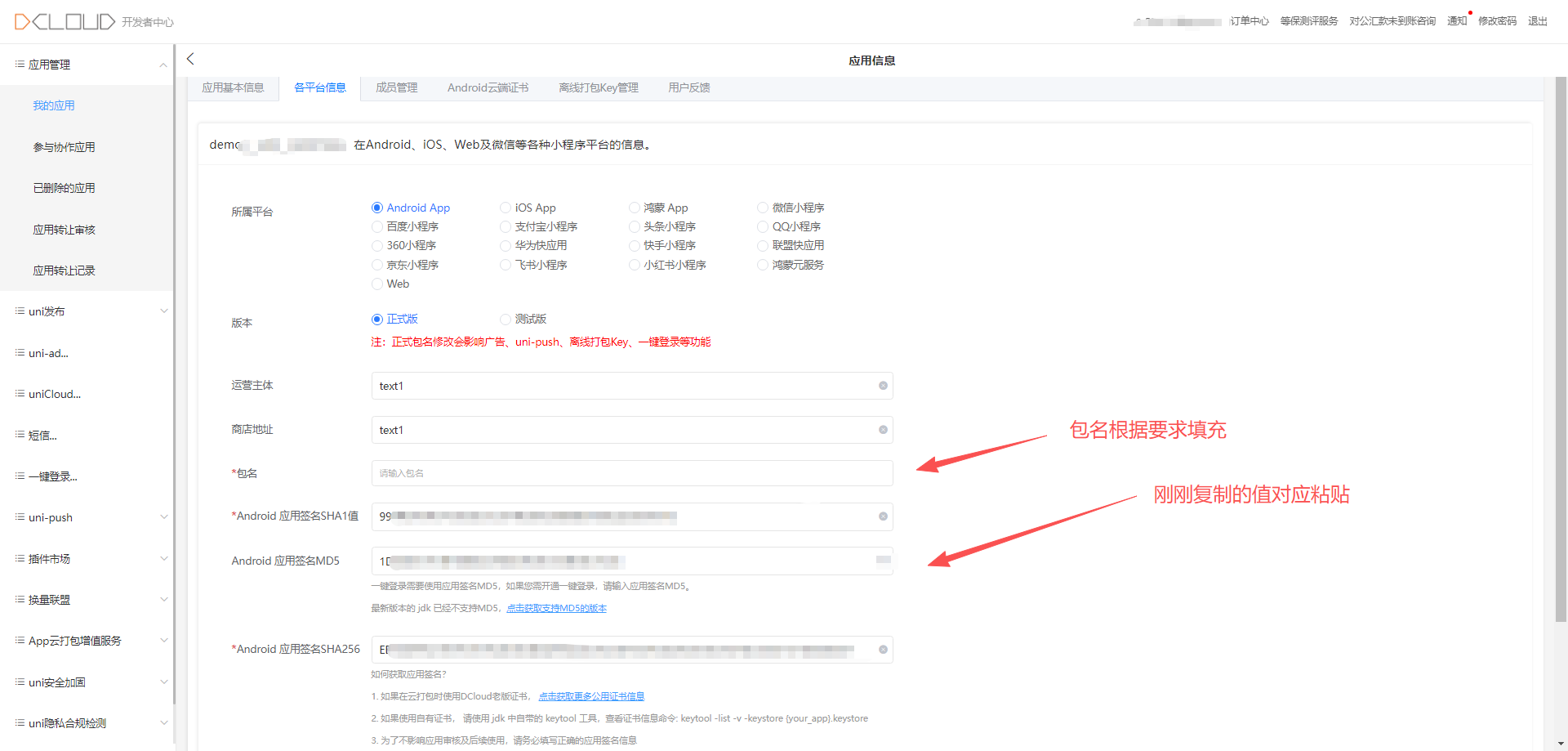This screenshot has width=1568, height=751.
Task: Open the 点击获取更多公用证书信息 link
Action: tap(591, 696)
